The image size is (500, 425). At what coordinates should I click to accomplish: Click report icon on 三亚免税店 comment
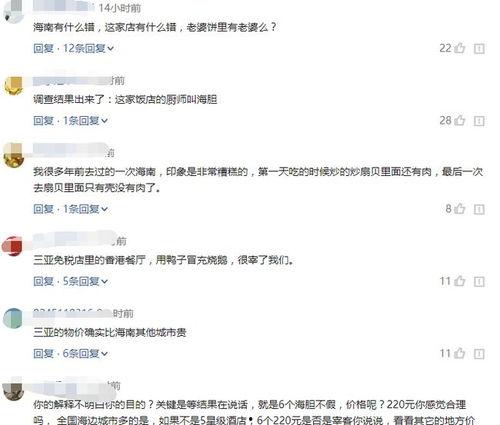pyautogui.click(x=479, y=282)
